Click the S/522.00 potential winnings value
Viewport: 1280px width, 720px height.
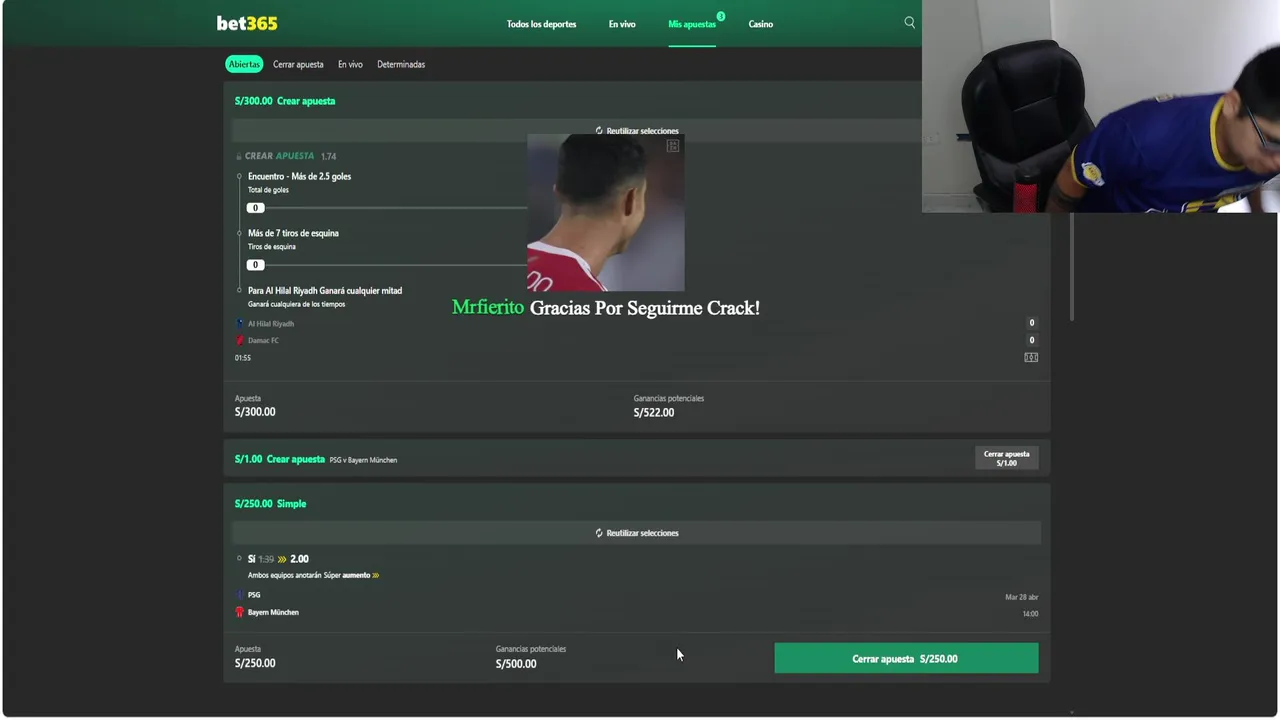(x=654, y=412)
